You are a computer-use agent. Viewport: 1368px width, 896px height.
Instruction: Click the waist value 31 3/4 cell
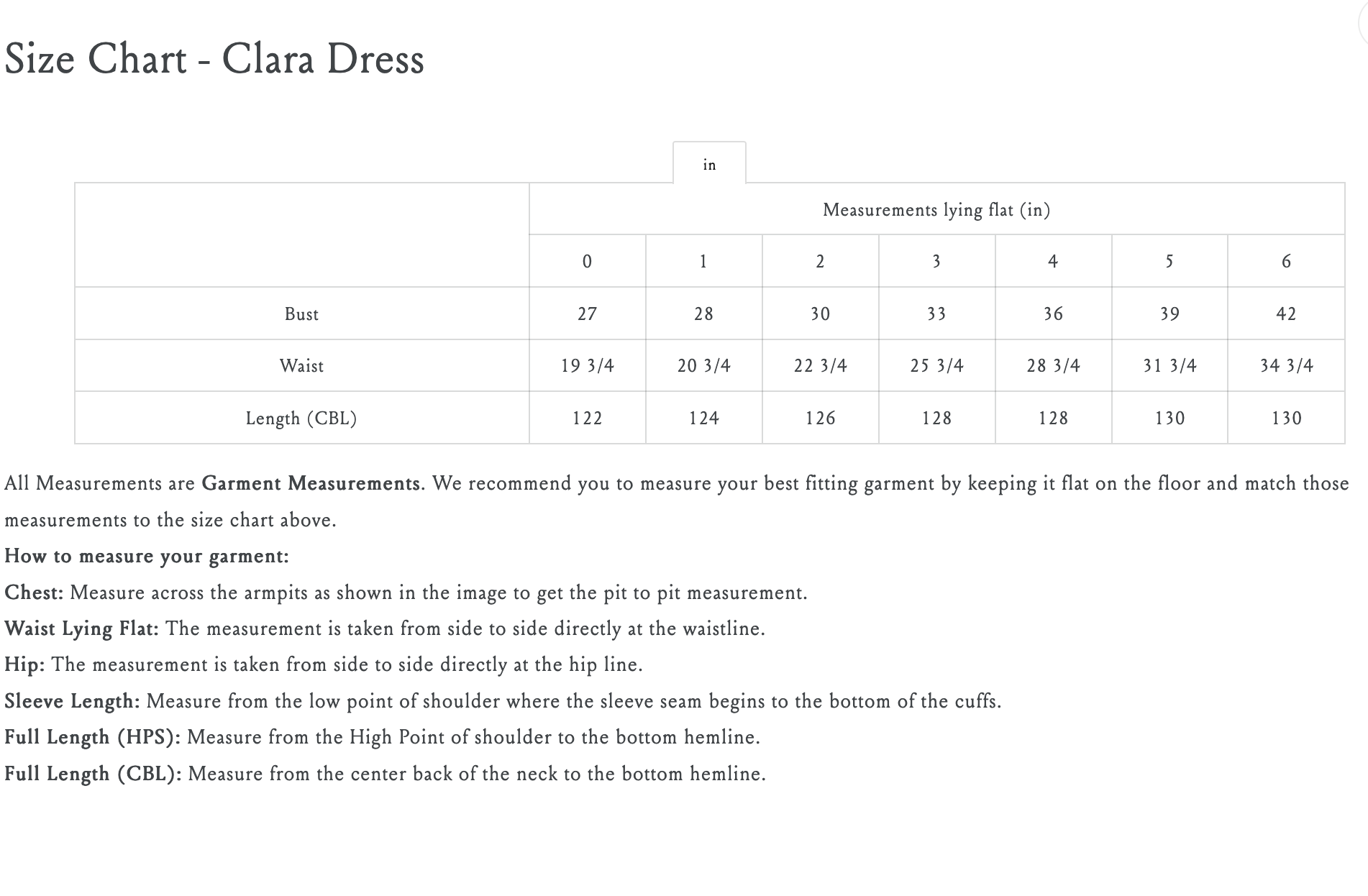(1169, 366)
